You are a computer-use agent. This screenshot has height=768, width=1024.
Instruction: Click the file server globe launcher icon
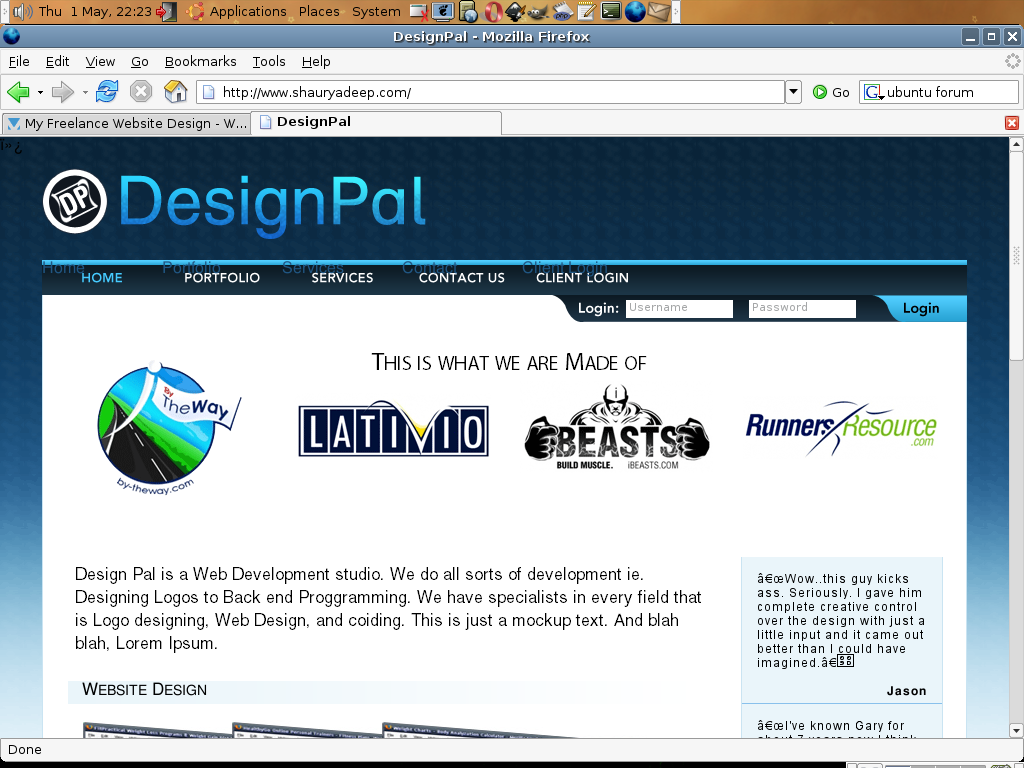(x=468, y=12)
